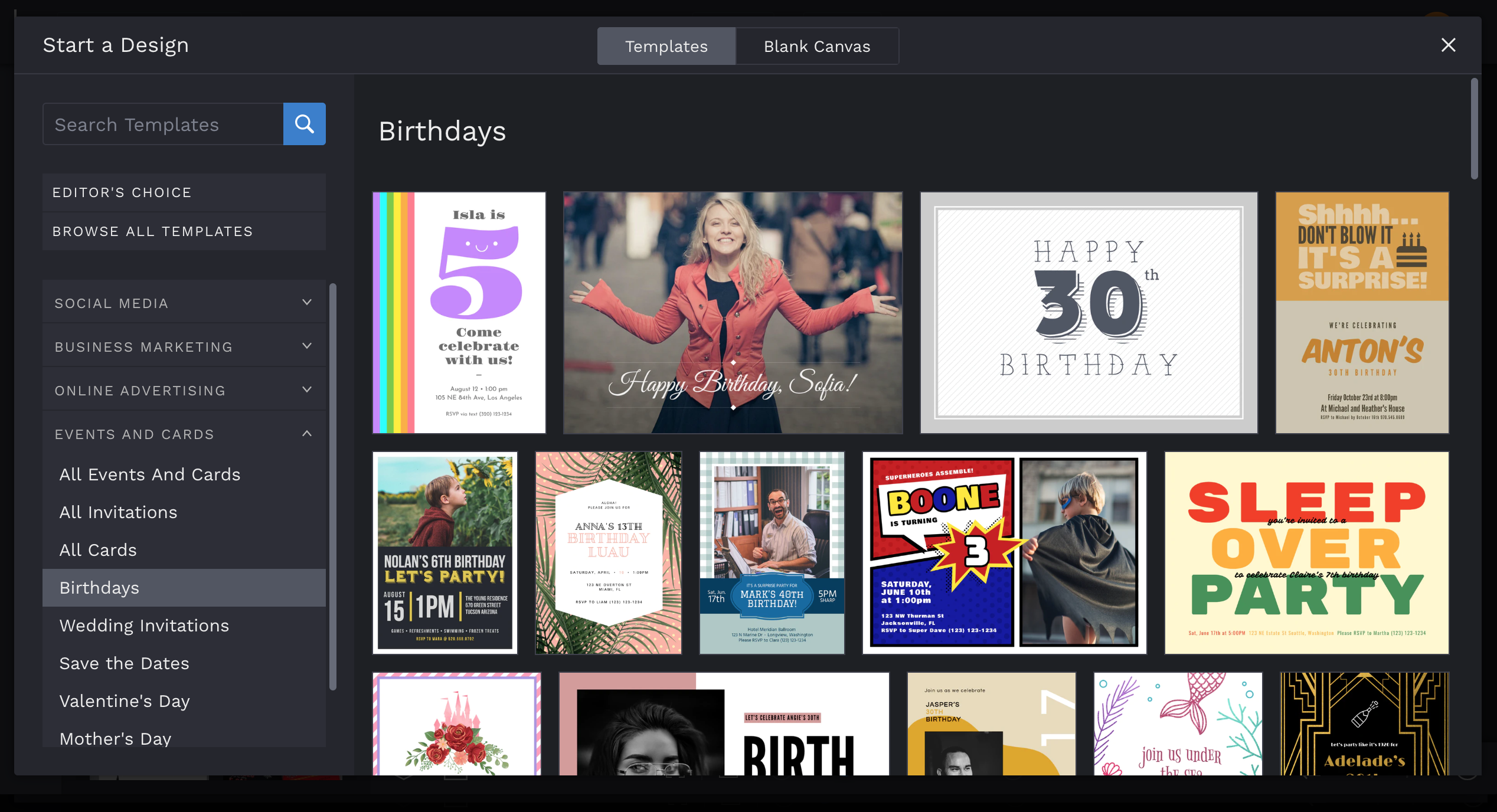Choose Adelade's art deco gold template
The image size is (1497, 812).
1365,724
